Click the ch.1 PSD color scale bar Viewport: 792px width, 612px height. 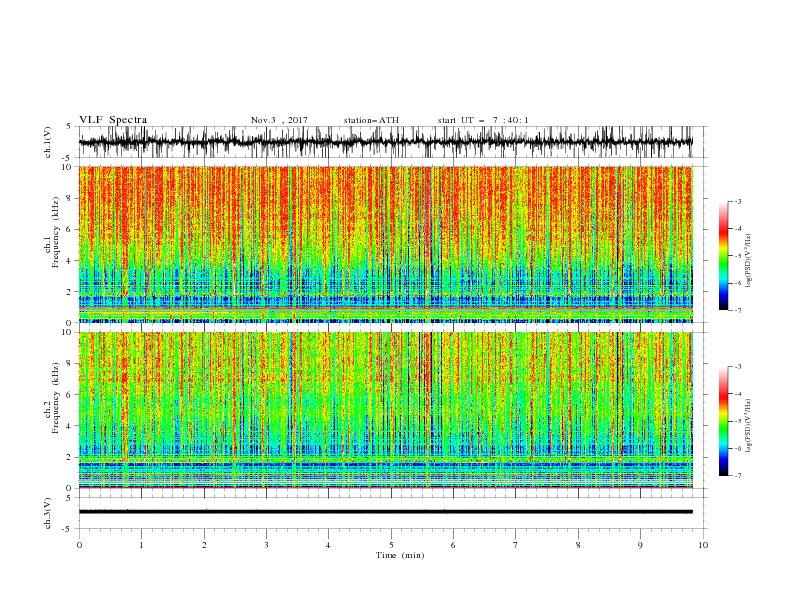(x=723, y=256)
